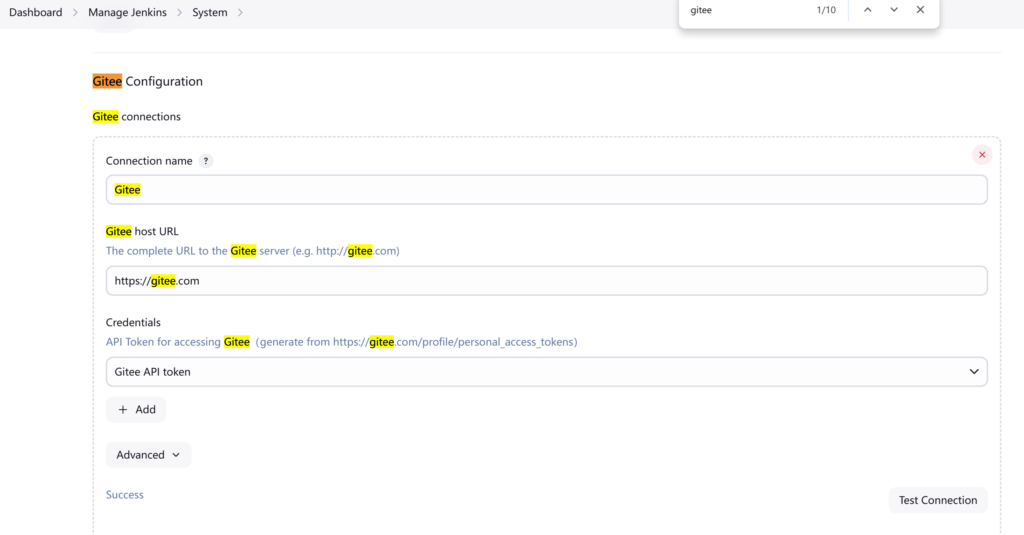Screen dimensions: 1024x535
Task: Click the Gitee Configuration heading
Action: (x=148, y=82)
